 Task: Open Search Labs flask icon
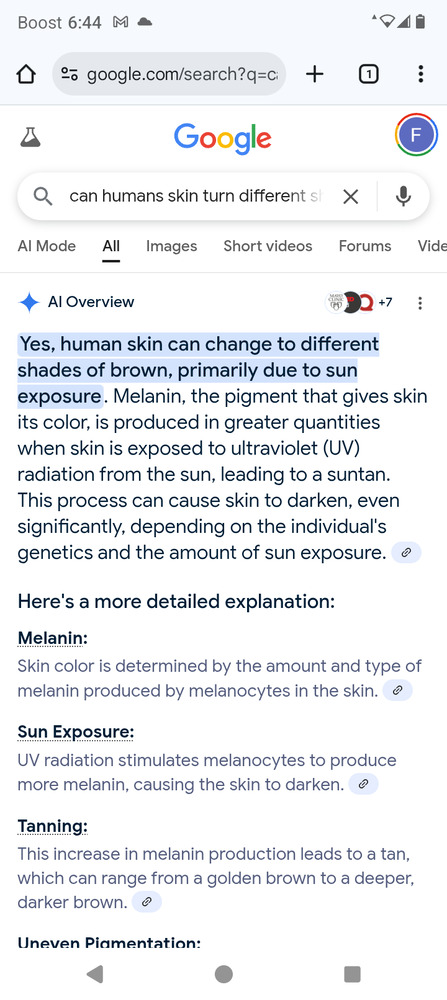(30, 136)
